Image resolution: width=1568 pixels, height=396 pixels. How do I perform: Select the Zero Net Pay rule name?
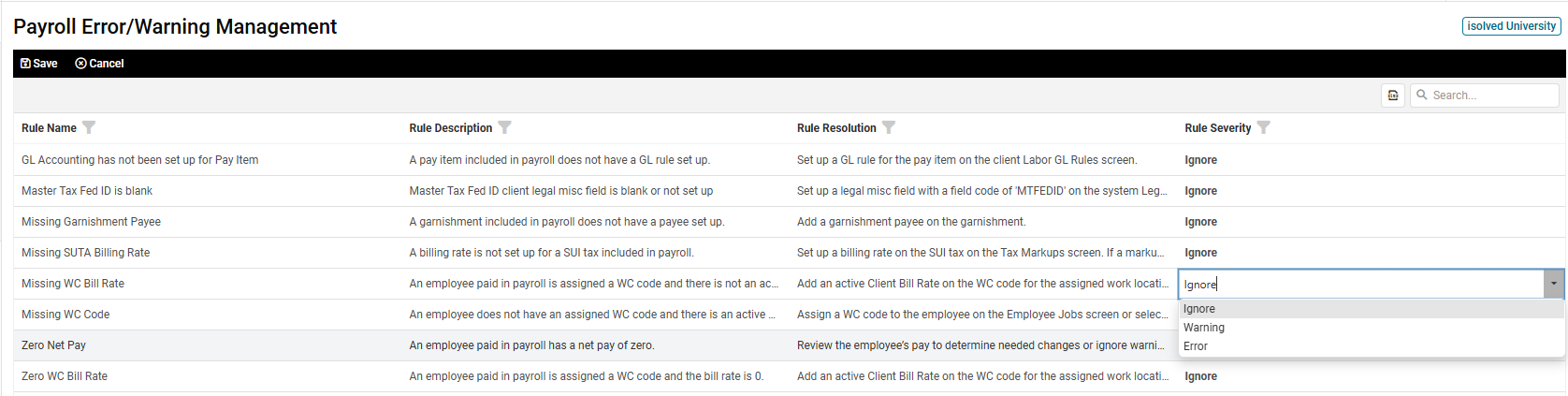(53, 345)
